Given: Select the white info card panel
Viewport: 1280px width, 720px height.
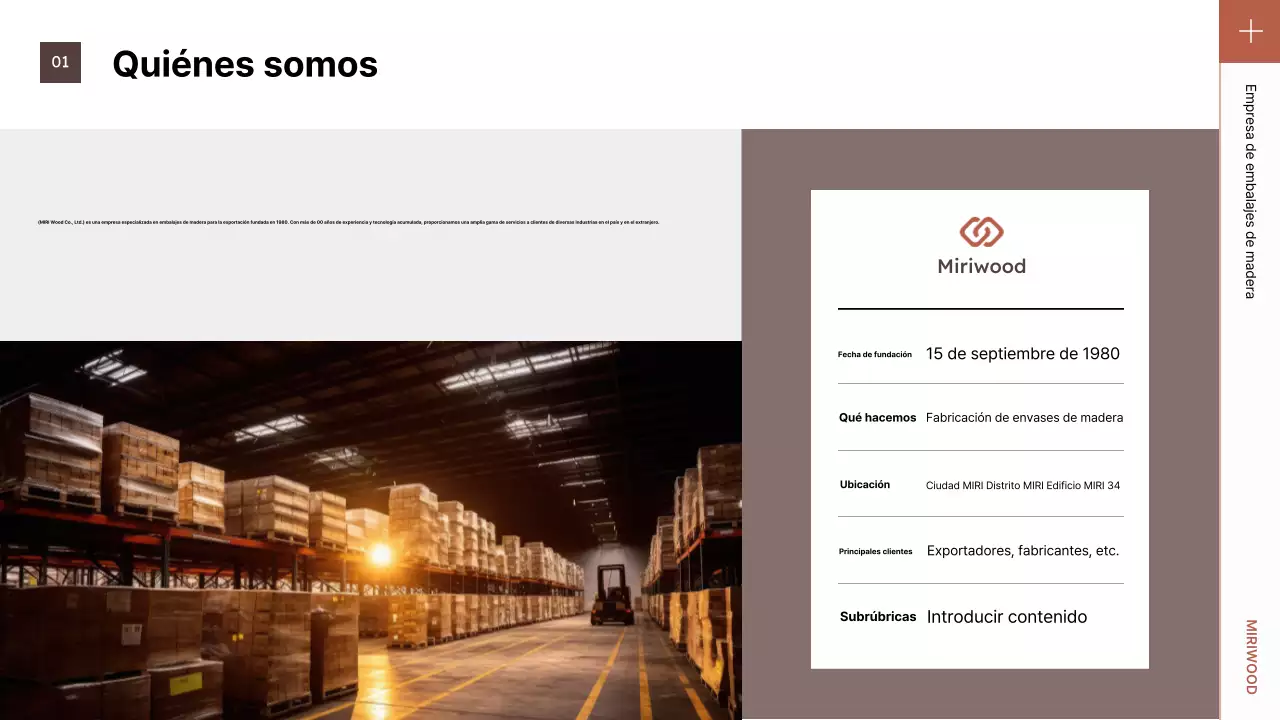Looking at the screenshot, I should (980, 428).
